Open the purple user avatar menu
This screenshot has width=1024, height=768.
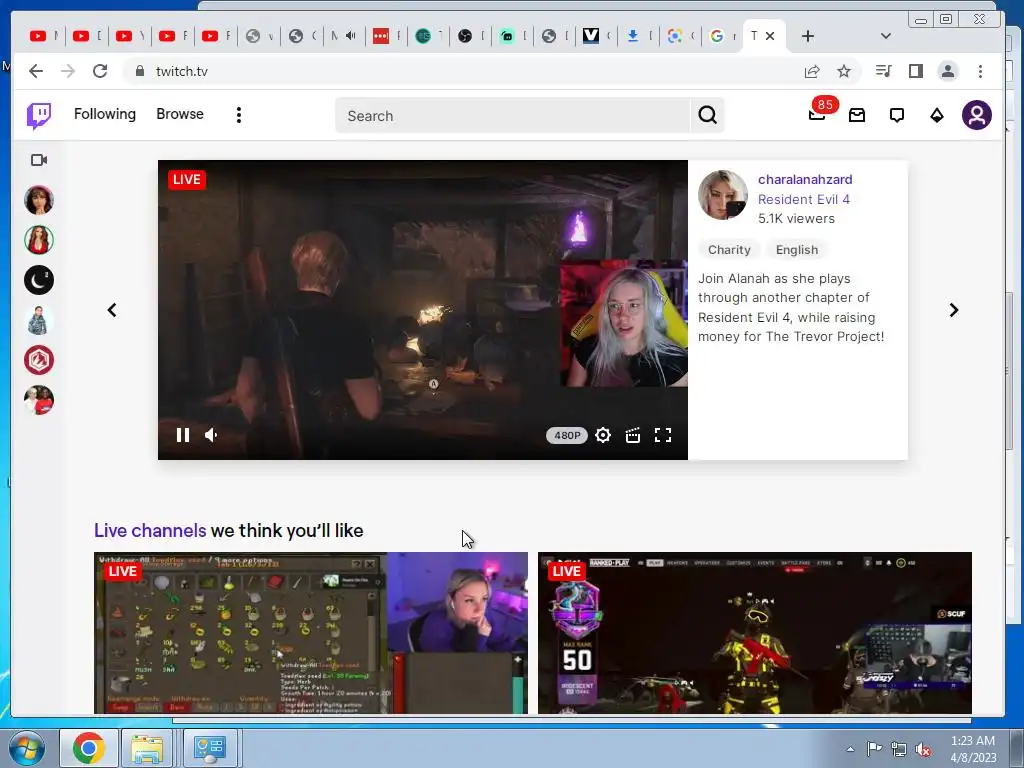pos(976,115)
